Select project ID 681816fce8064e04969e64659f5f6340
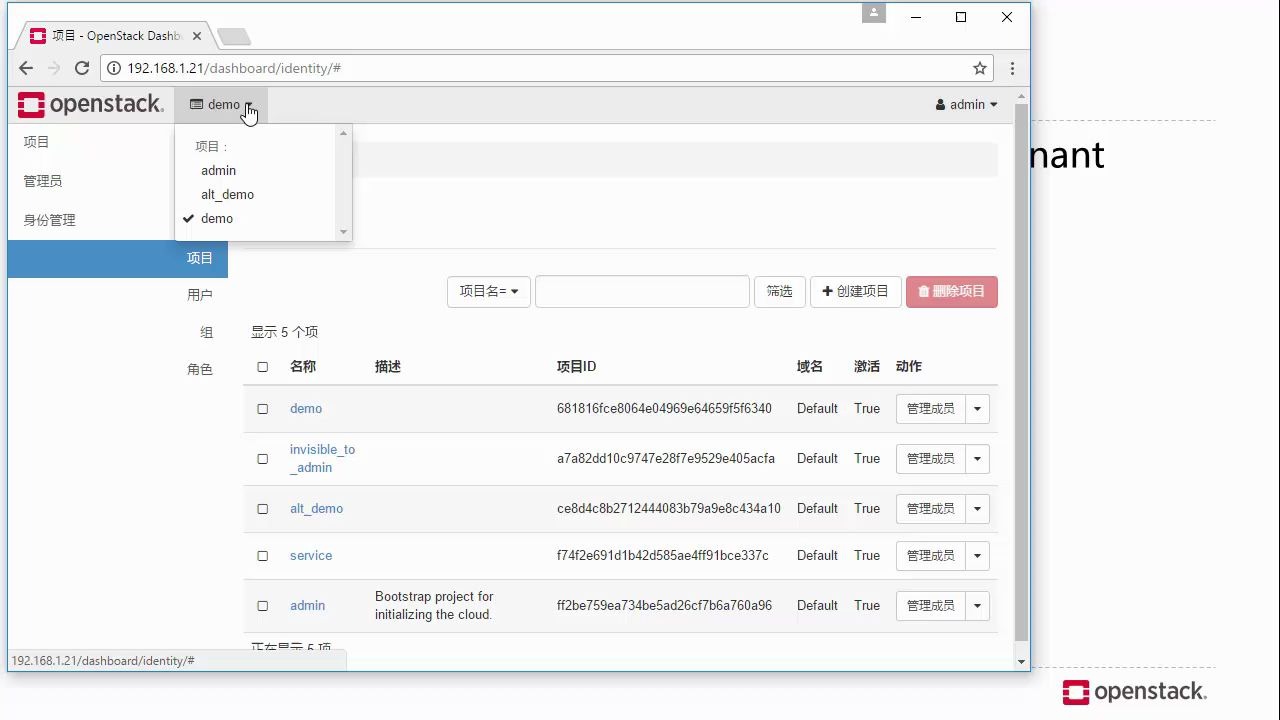Image resolution: width=1280 pixels, height=720 pixels. click(664, 408)
